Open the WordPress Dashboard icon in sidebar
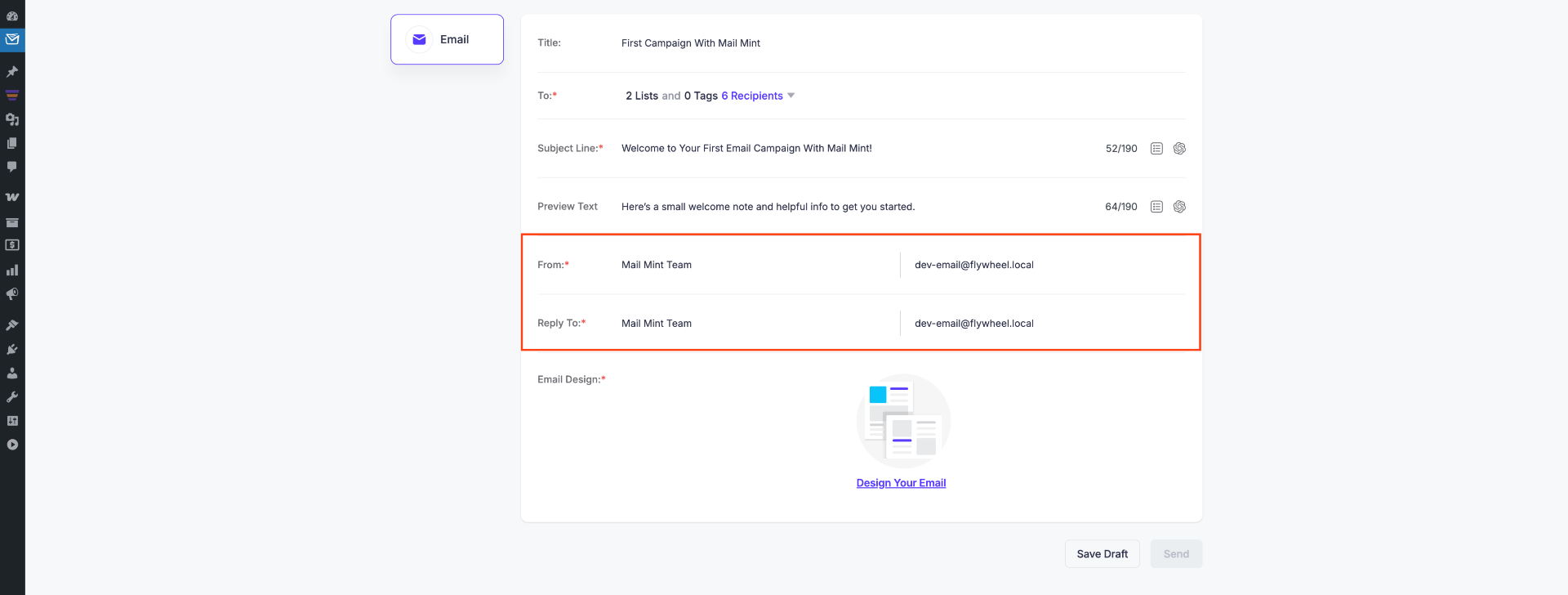The height and width of the screenshot is (595, 1568). pyautogui.click(x=12, y=16)
